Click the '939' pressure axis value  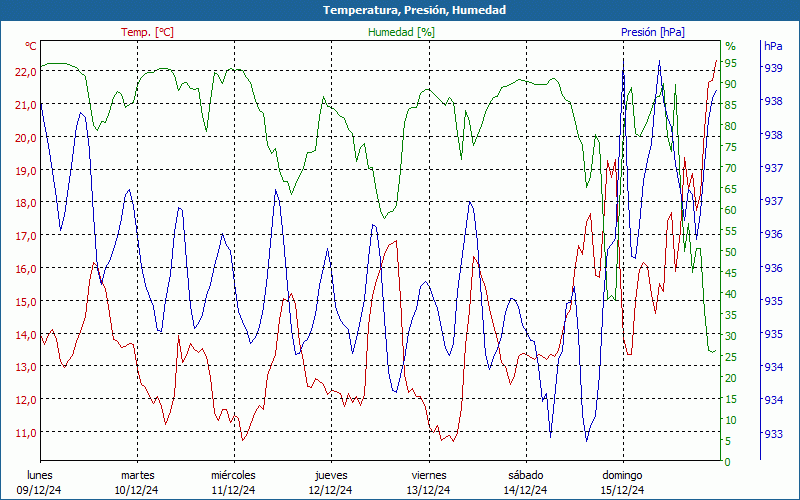pos(773,68)
